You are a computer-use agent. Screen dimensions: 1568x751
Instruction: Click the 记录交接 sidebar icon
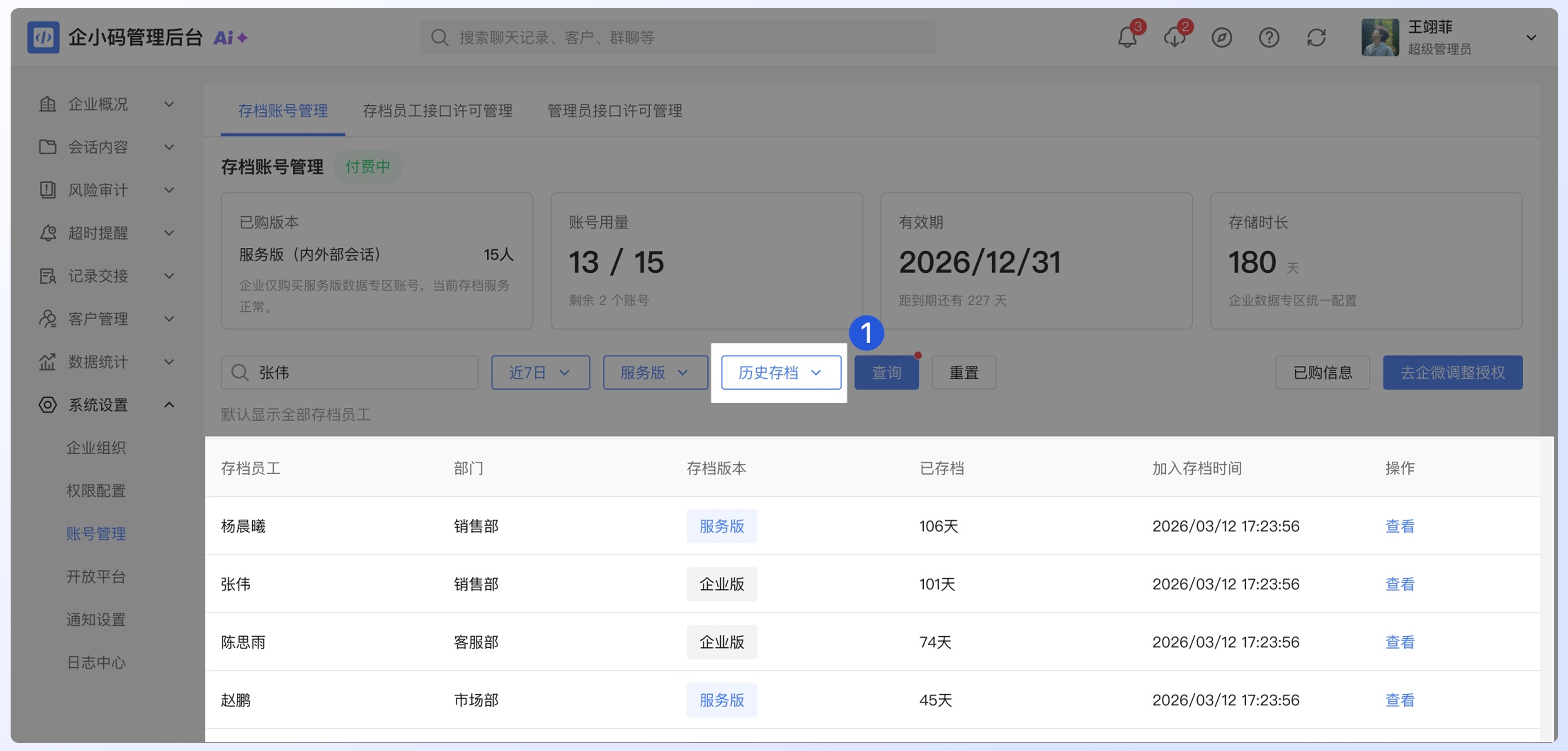(x=47, y=276)
